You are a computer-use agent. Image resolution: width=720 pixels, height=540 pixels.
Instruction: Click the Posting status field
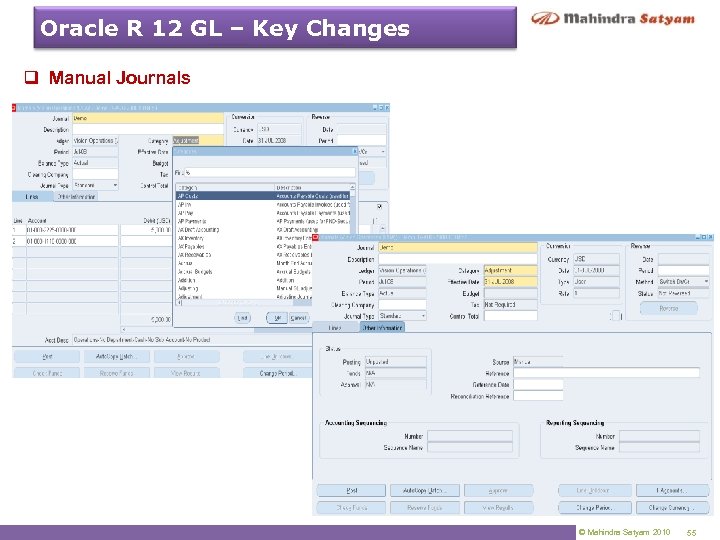pos(395,362)
